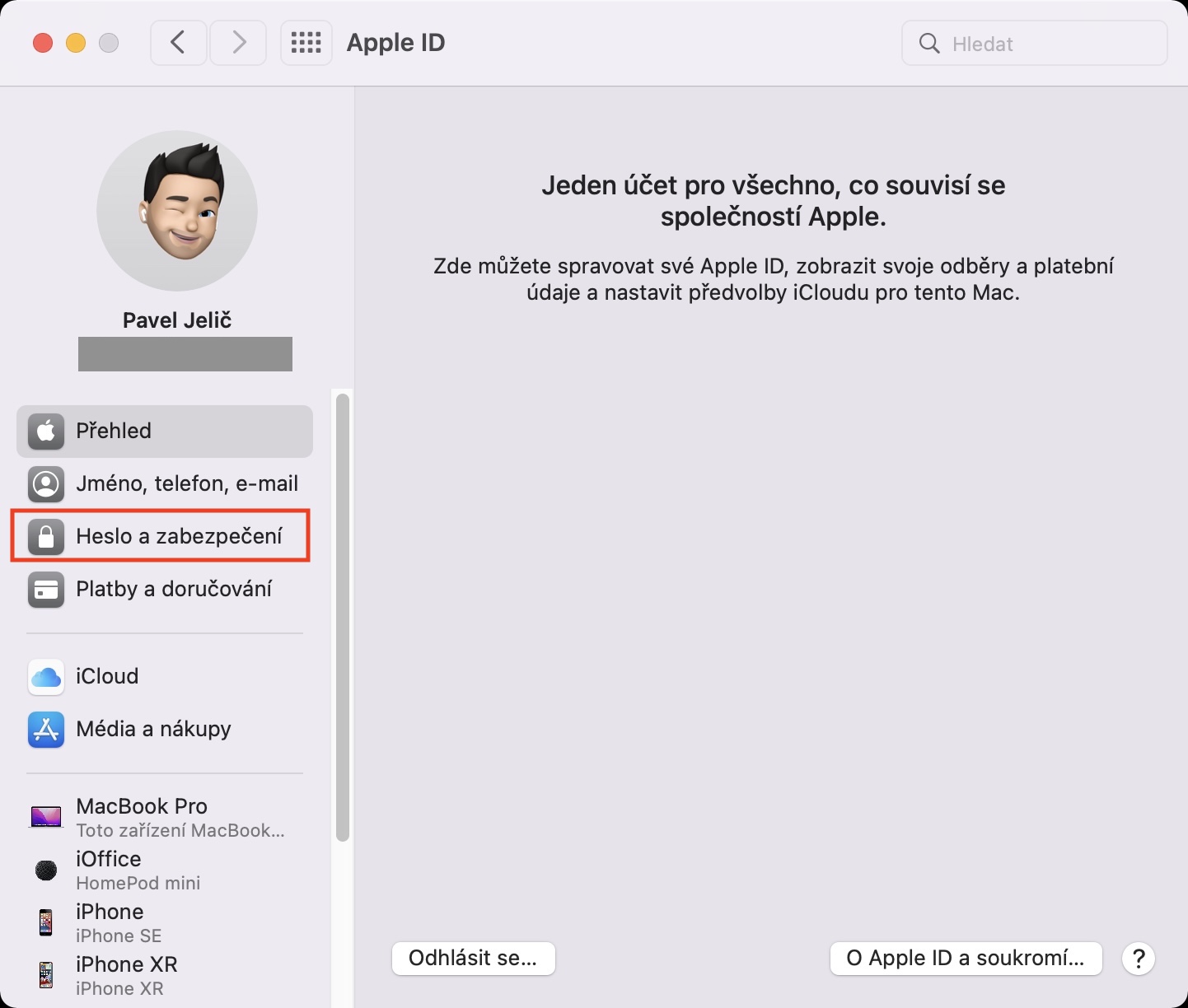Click the back arrow in the toolbar
This screenshot has width=1188, height=1008.
tap(178, 42)
